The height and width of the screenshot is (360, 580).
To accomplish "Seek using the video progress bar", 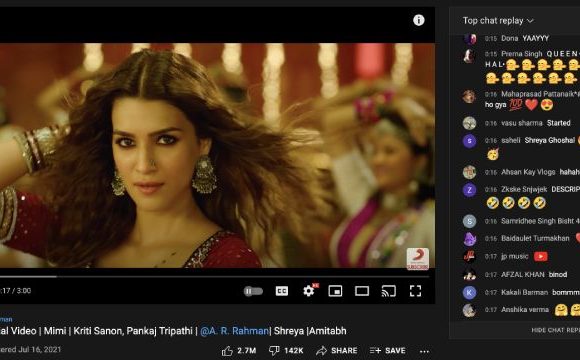I will 215,276.
